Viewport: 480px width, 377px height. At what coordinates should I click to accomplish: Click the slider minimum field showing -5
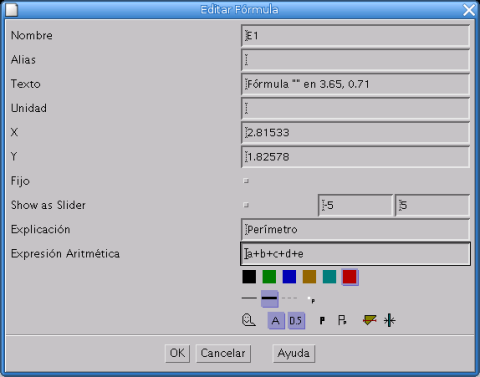click(x=355, y=205)
